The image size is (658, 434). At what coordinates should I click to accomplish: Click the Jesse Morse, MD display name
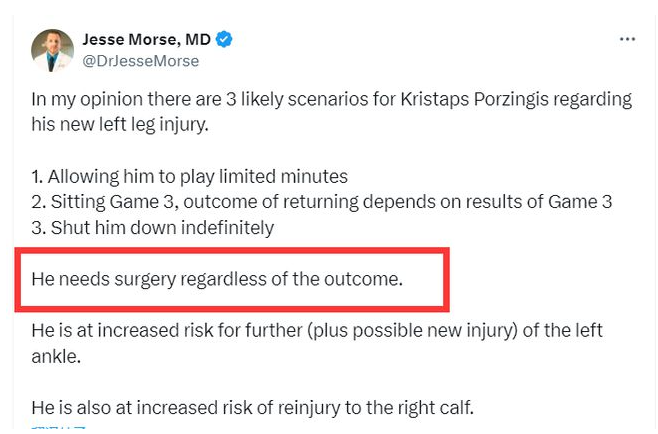pos(146,39)
